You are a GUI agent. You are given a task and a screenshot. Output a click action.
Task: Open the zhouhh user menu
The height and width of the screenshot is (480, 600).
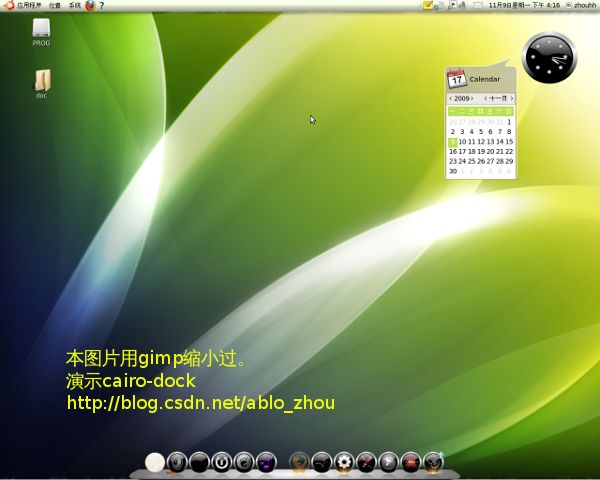[x=582, y=5]
